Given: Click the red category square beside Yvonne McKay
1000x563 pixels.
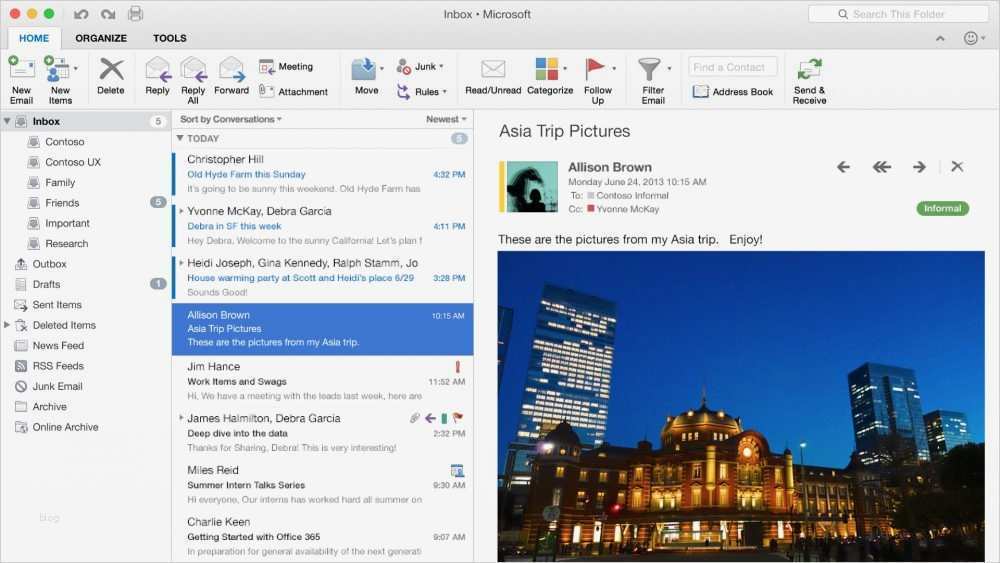Looking at the screenshot, I should point(591,208).
